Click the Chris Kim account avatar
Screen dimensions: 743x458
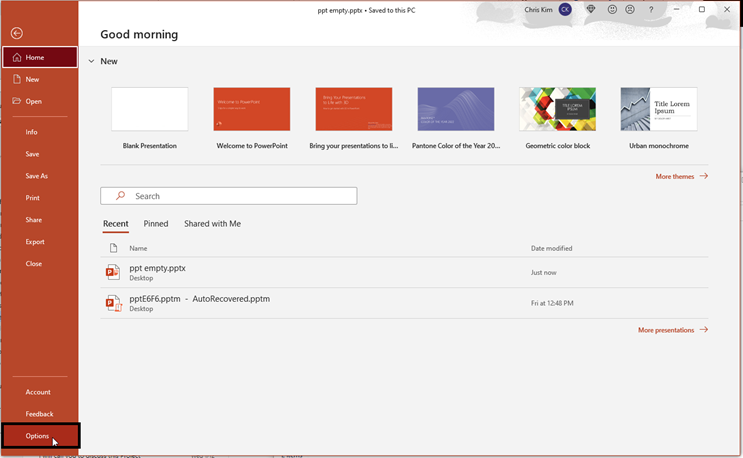pyautogui.click(x=565, y=9)
